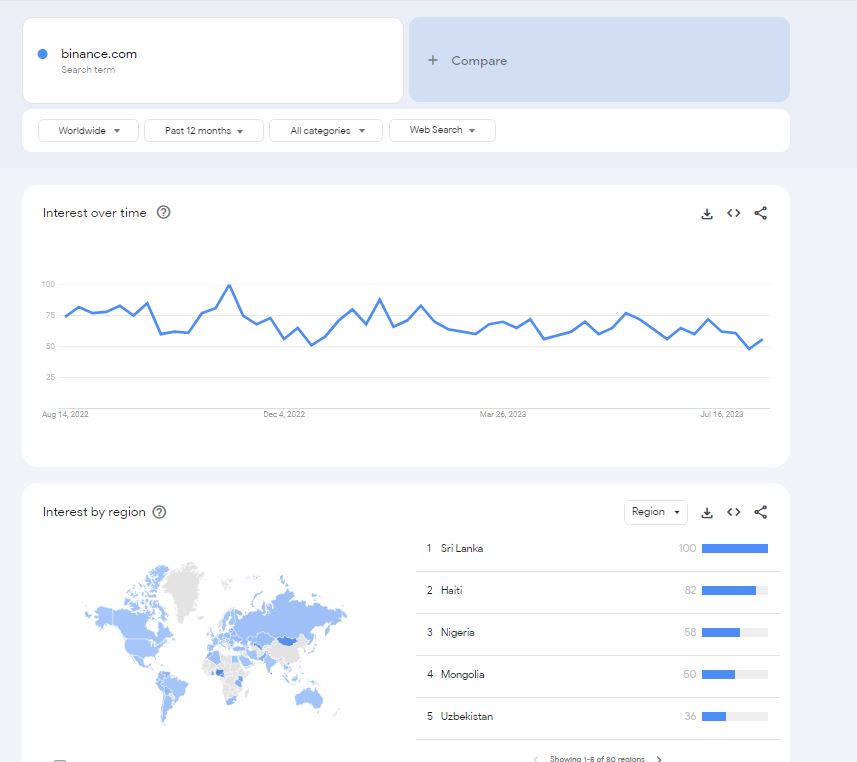Click the 'Aug 14, 2022' axis date

[x=65, y=414]
